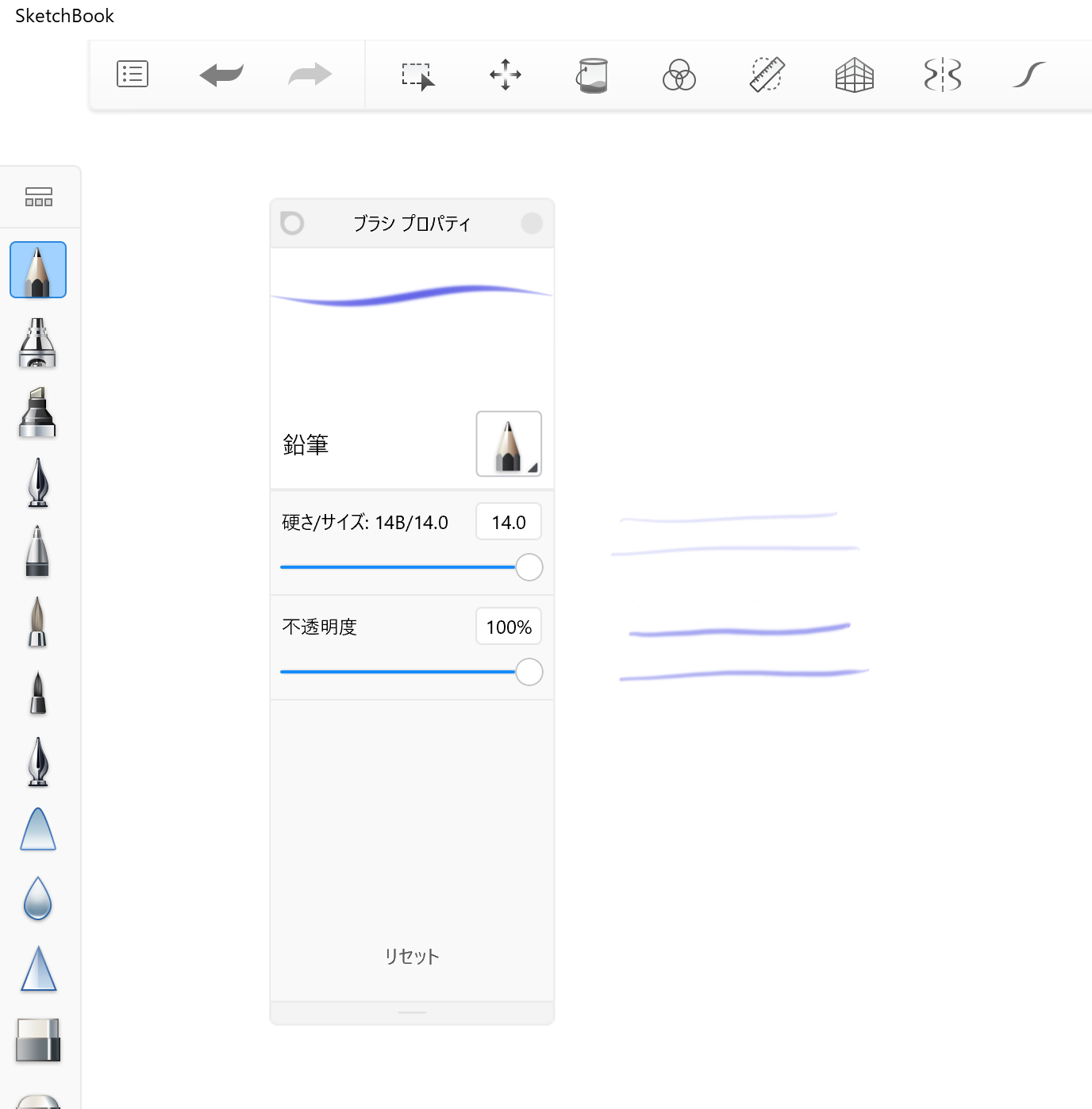This screenshot has height=1109, width=1092.
Task: Close the brush properties panel
Action: (532, 223)
